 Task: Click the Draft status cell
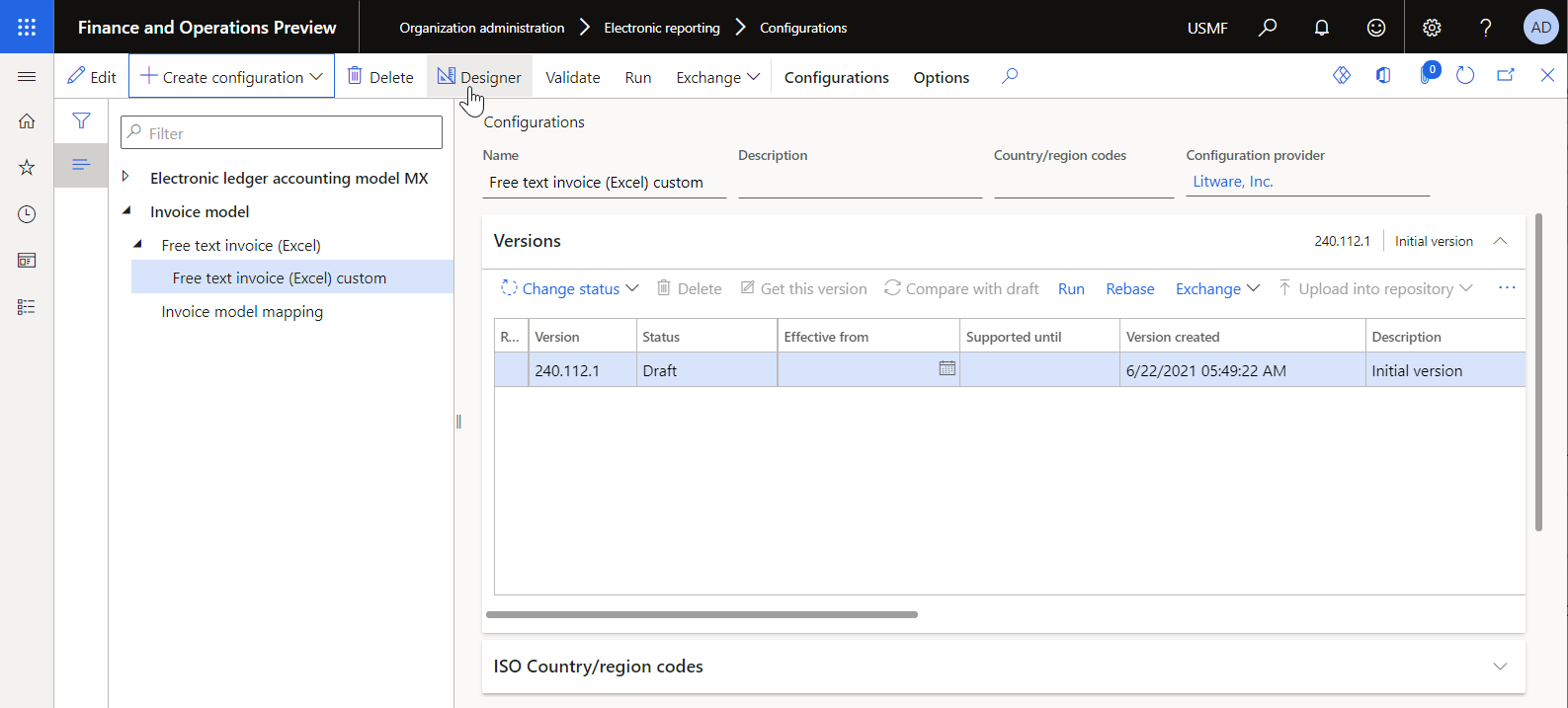[706, 370]
